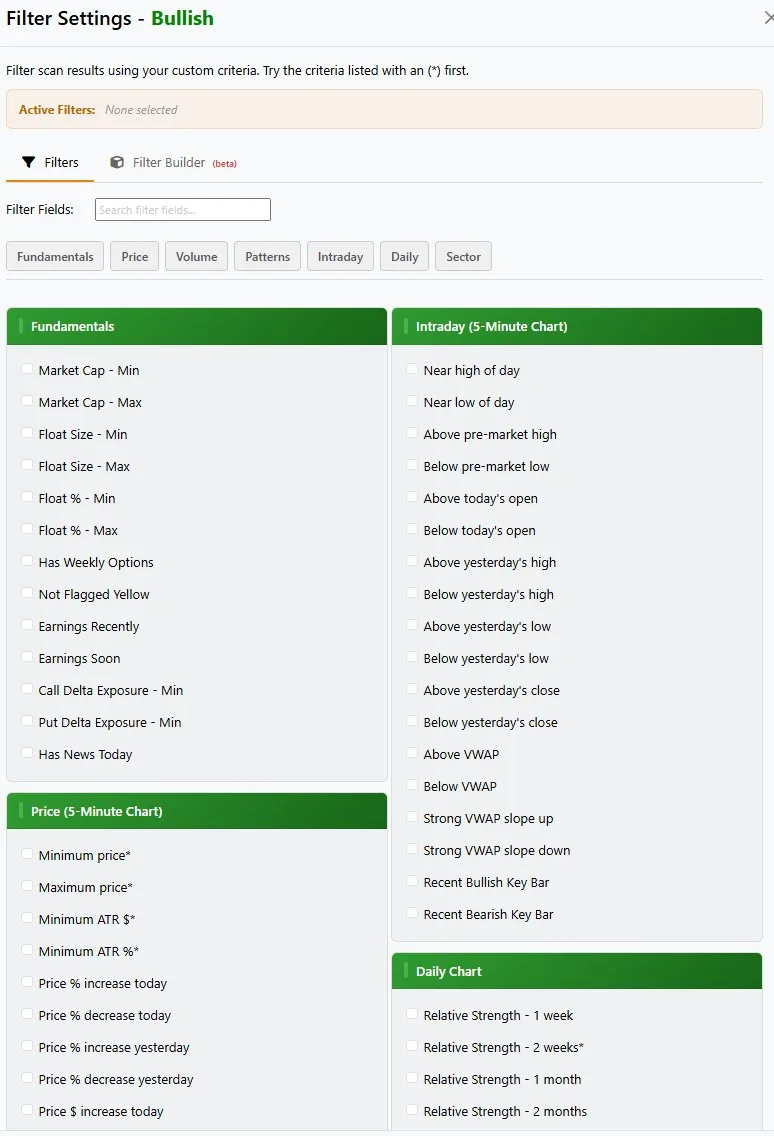
Task: Enable Near low of day filter
Action: pyautogui.click(x=412, y=401)
